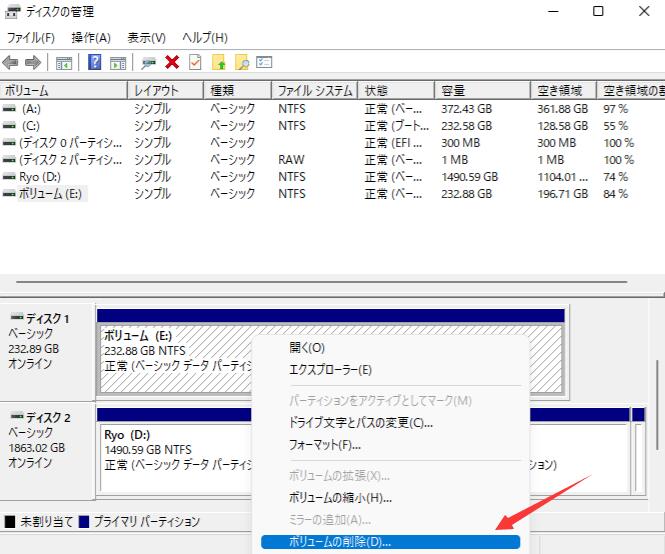Screen dimensions: 665x554
Task: Choose ボリュームの削除(D) from context menu
Action: tap(339, 542)
